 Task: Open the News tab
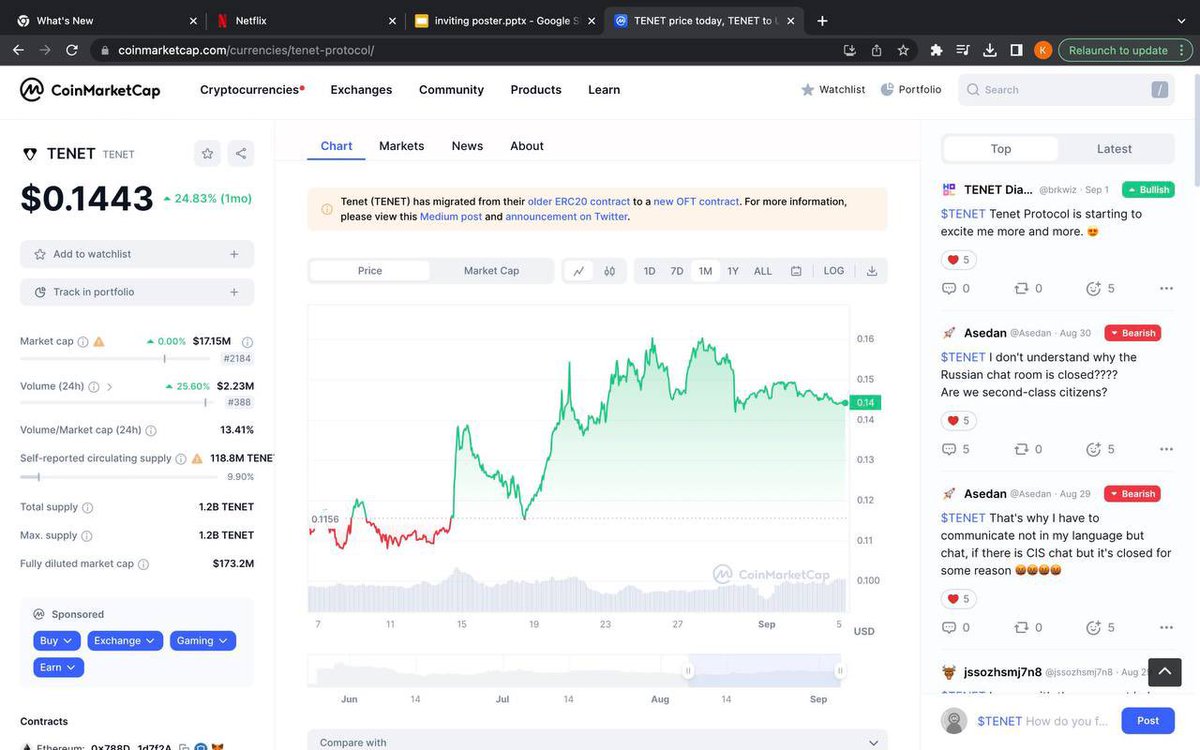467,146
